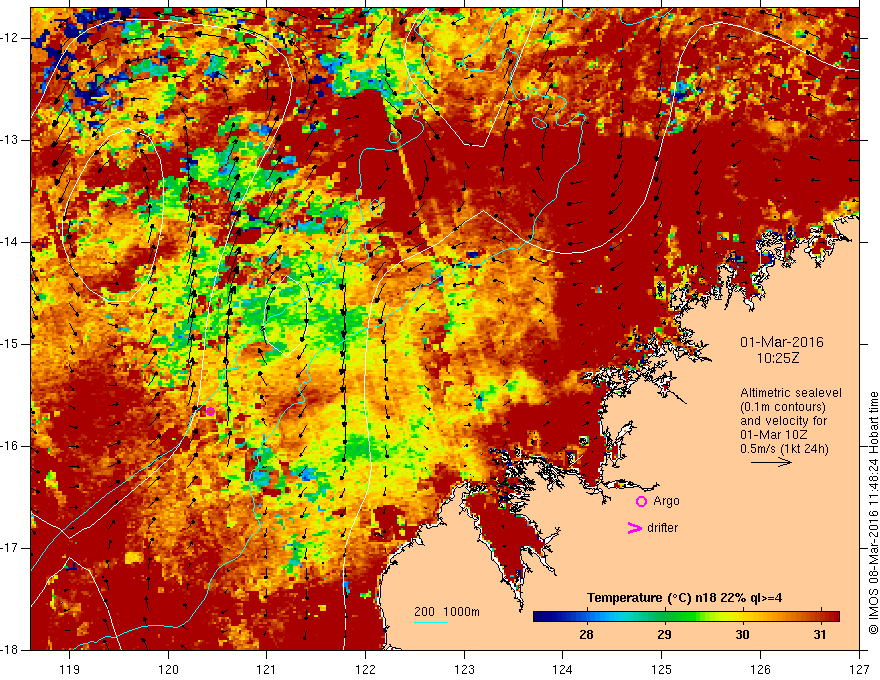The height and width of the screenshot is (680, 880).
Task: Click the colorbar tick label '30'
Action: [x=742, y=635]
